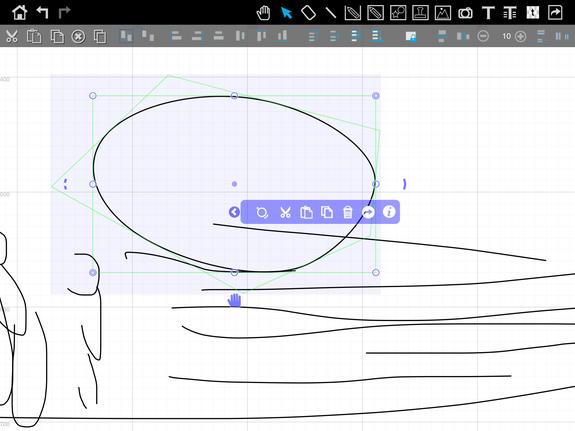Screen dimensions: 575x431
Task: Decrease spacing value with minus button
Action: 483,36
